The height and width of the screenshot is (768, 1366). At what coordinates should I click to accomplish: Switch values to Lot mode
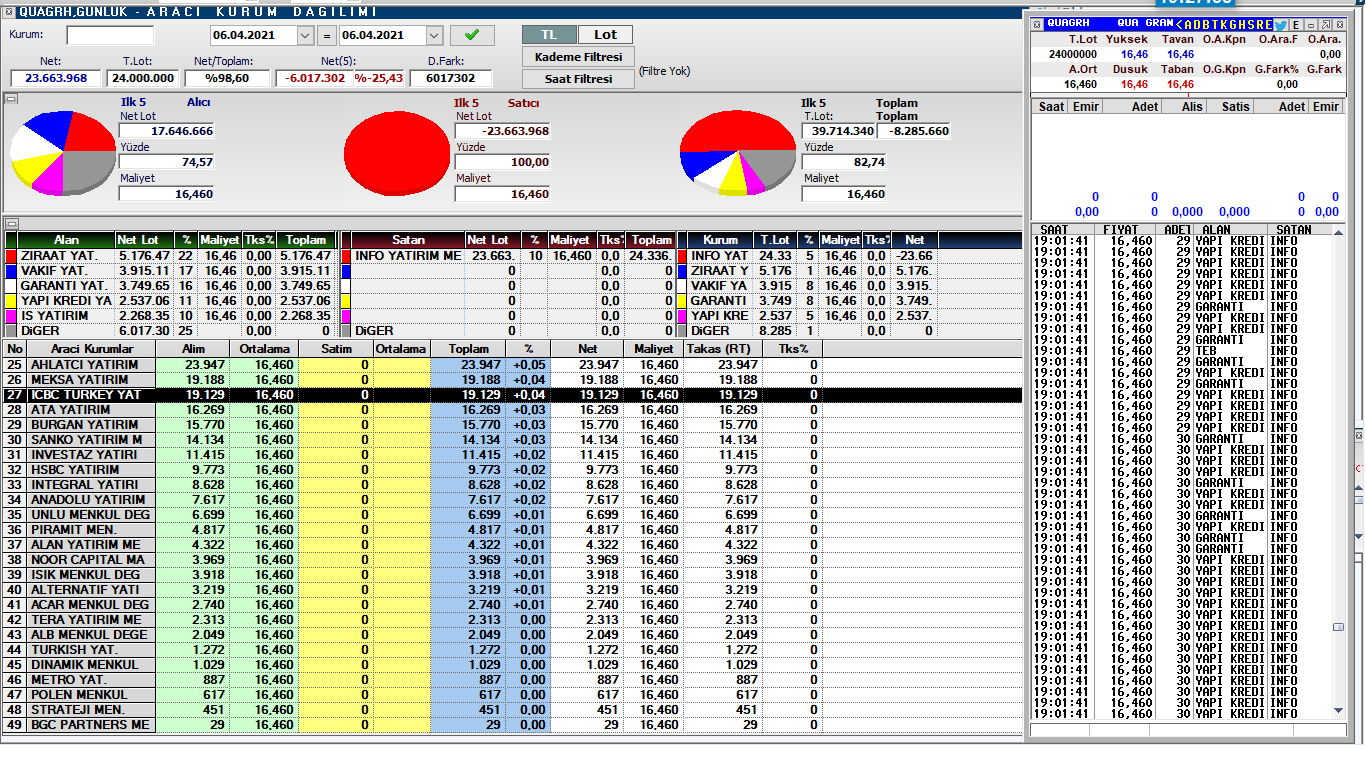[605, 34]
